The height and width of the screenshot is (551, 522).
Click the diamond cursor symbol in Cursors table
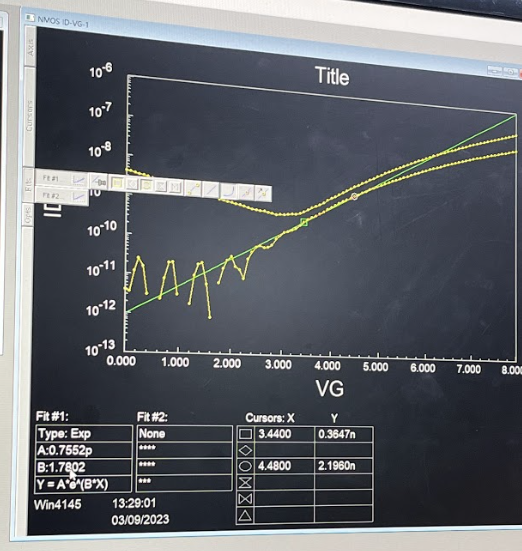245,450
